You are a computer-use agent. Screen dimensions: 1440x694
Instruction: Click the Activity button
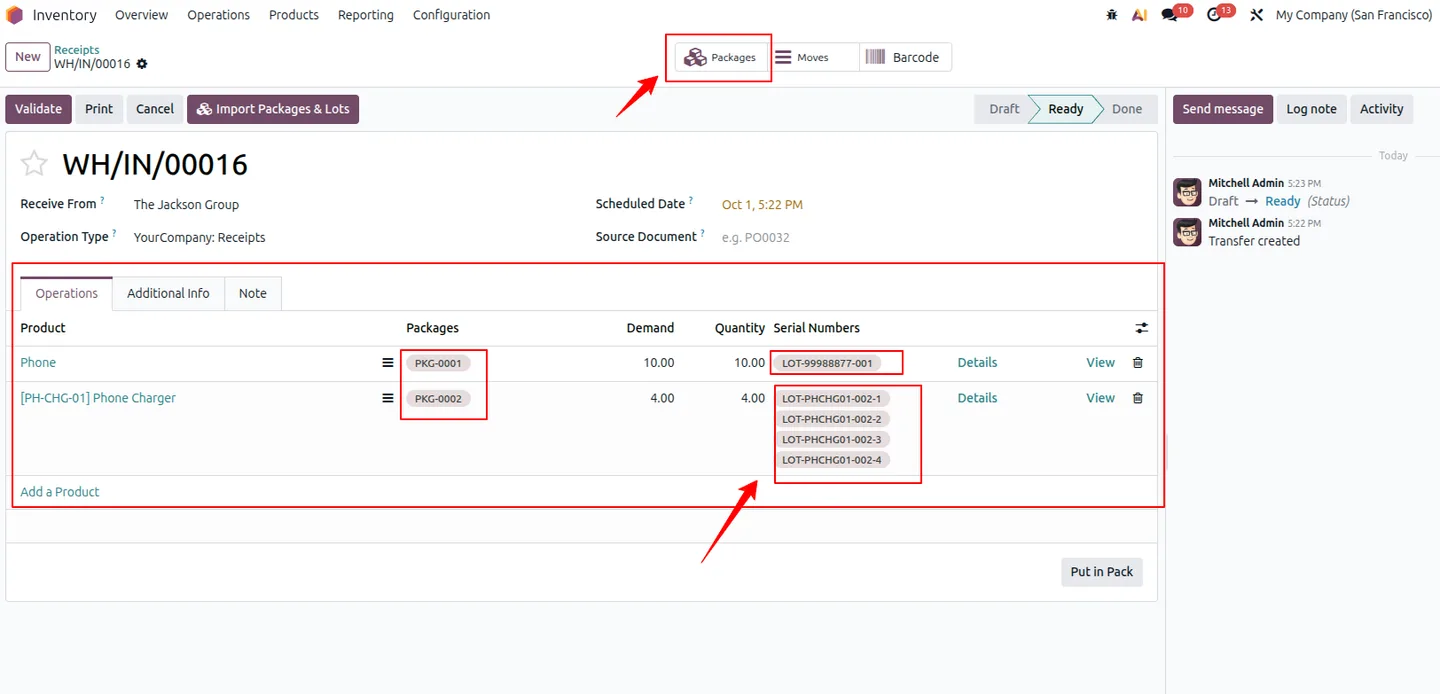point(1381,109)
